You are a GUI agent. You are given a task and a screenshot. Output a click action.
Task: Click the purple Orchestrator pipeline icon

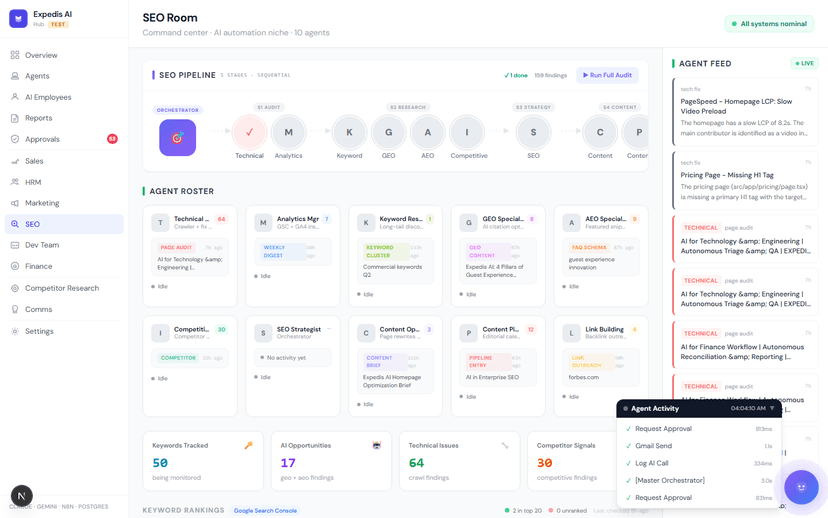point(177,137)
